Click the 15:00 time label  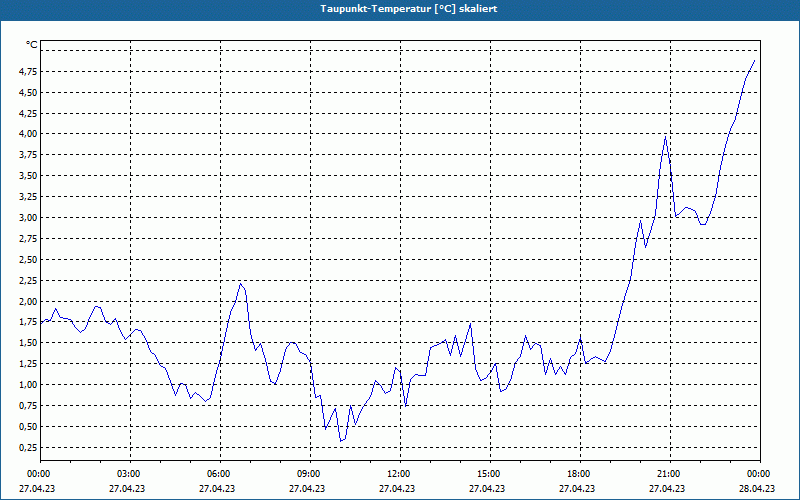(488, 474)
